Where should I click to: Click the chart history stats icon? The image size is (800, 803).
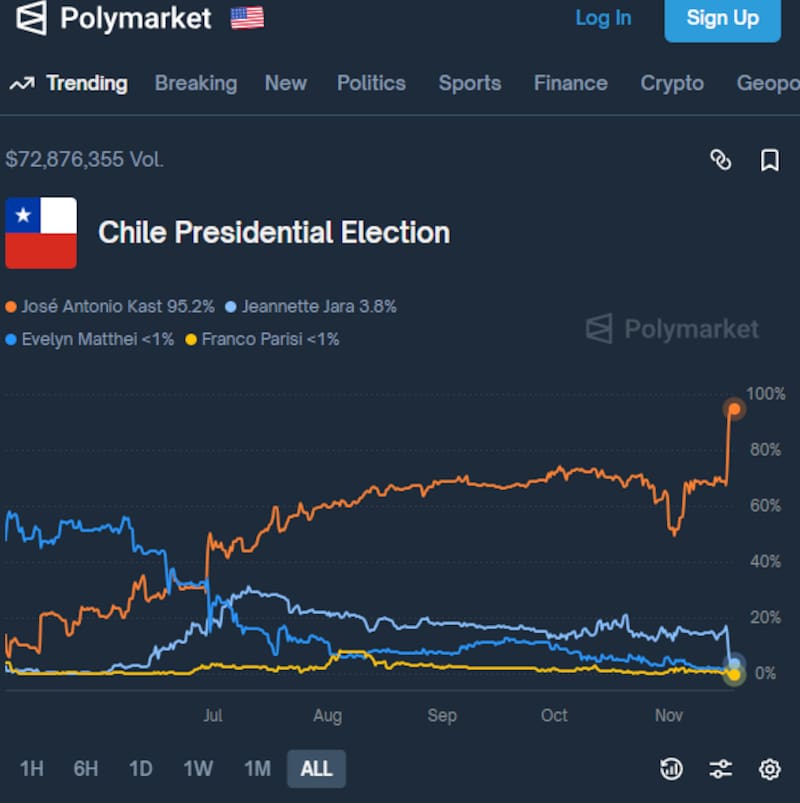coord(672,768)
